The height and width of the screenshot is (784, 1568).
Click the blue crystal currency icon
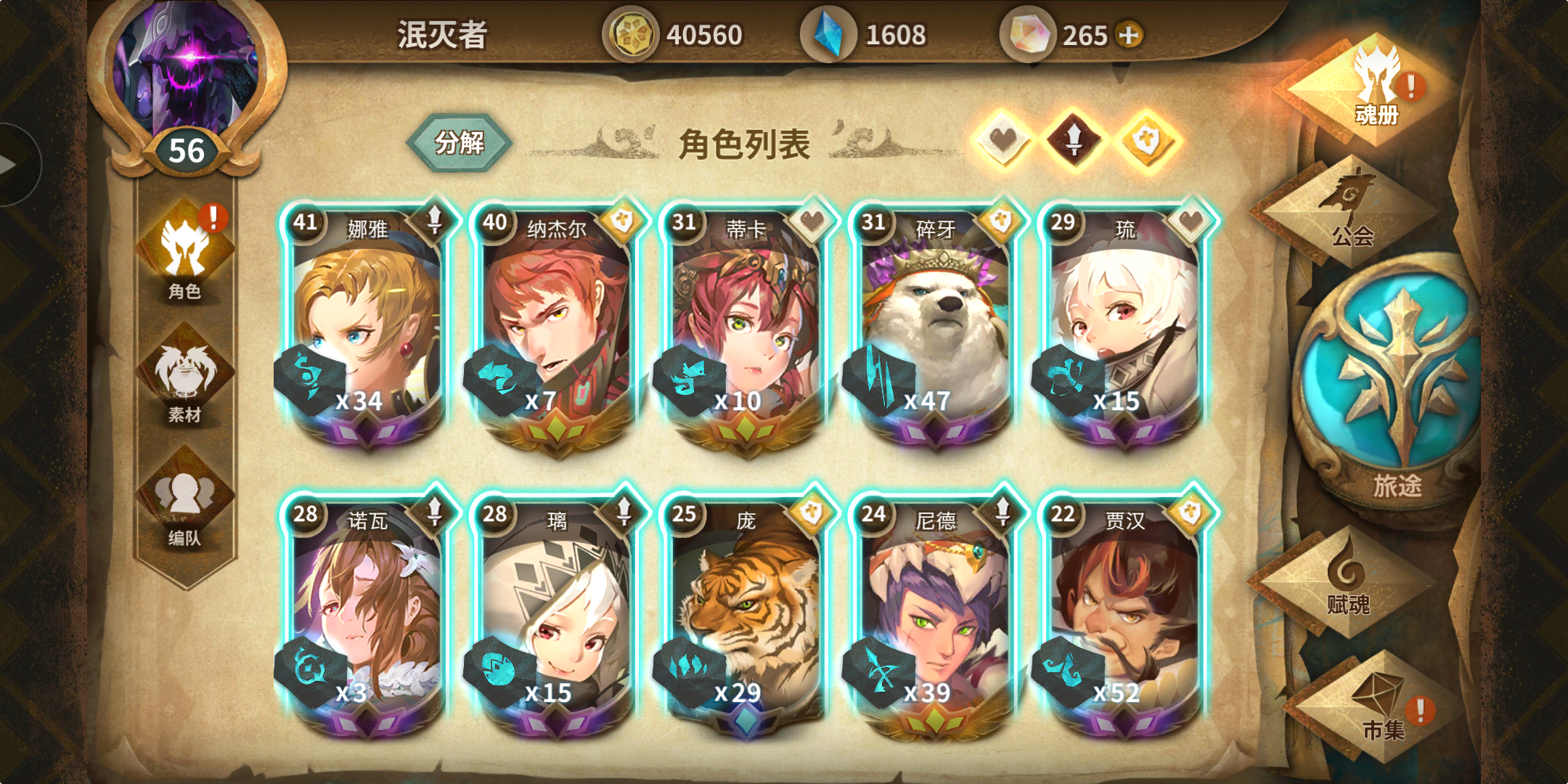827,35
